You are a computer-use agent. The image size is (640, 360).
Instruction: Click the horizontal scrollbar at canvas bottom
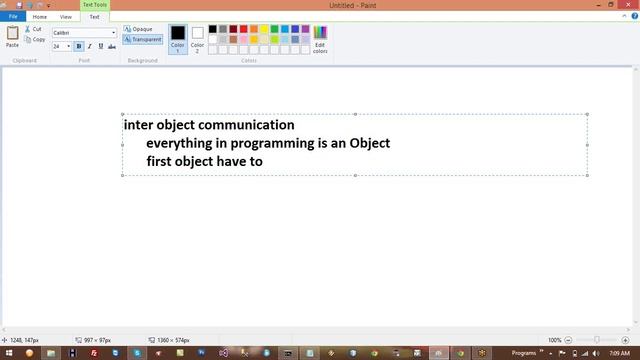point(316,330)
